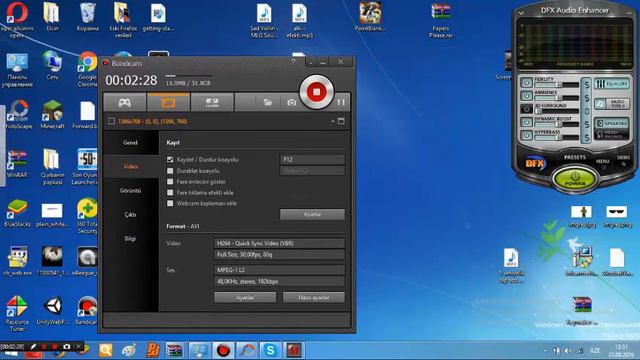Screen dimensions: 640x360
Task: Toggle DFX Hyperbass power button
Action: click(527, 135)
